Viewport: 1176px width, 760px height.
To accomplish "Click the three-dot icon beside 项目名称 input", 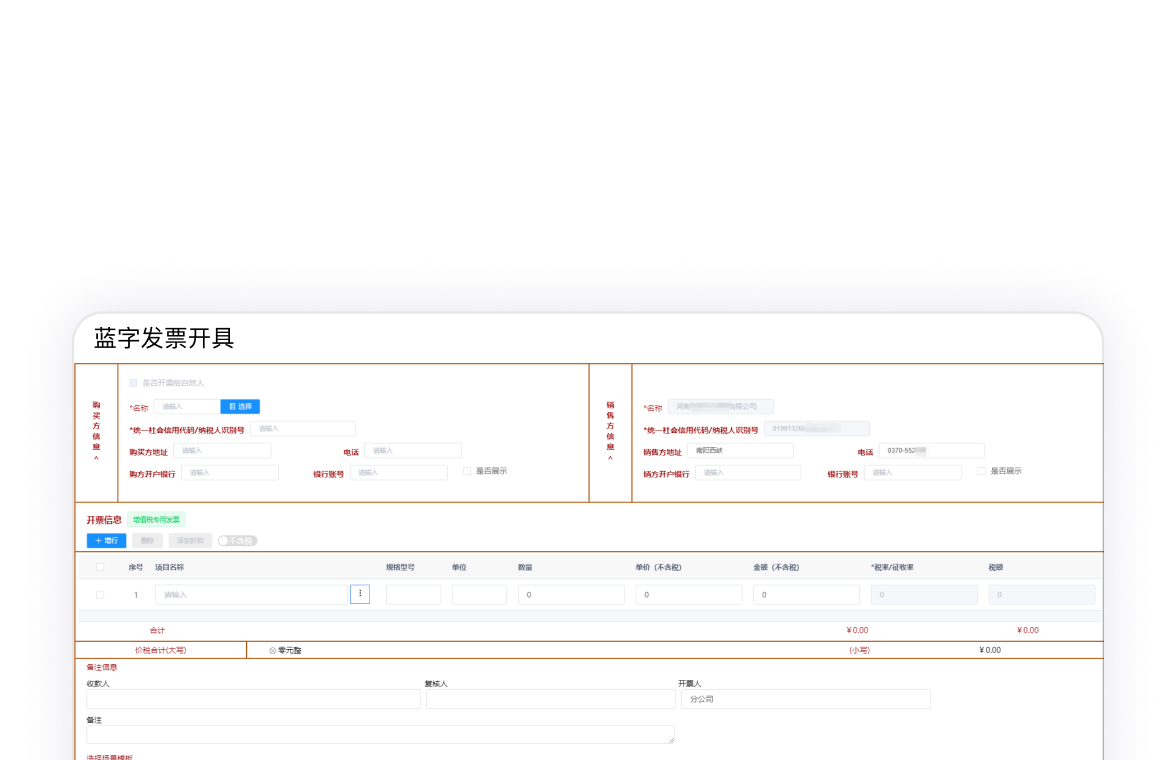I will click(360, 594).
